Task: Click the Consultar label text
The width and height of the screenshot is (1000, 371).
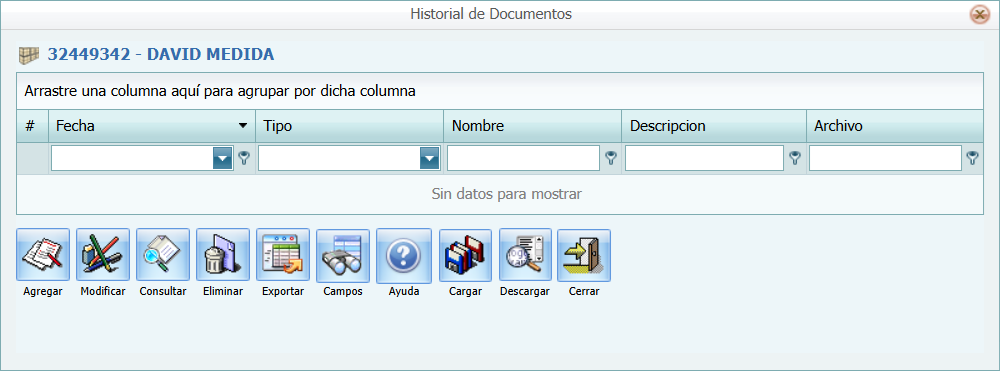Action: [163, 291]
